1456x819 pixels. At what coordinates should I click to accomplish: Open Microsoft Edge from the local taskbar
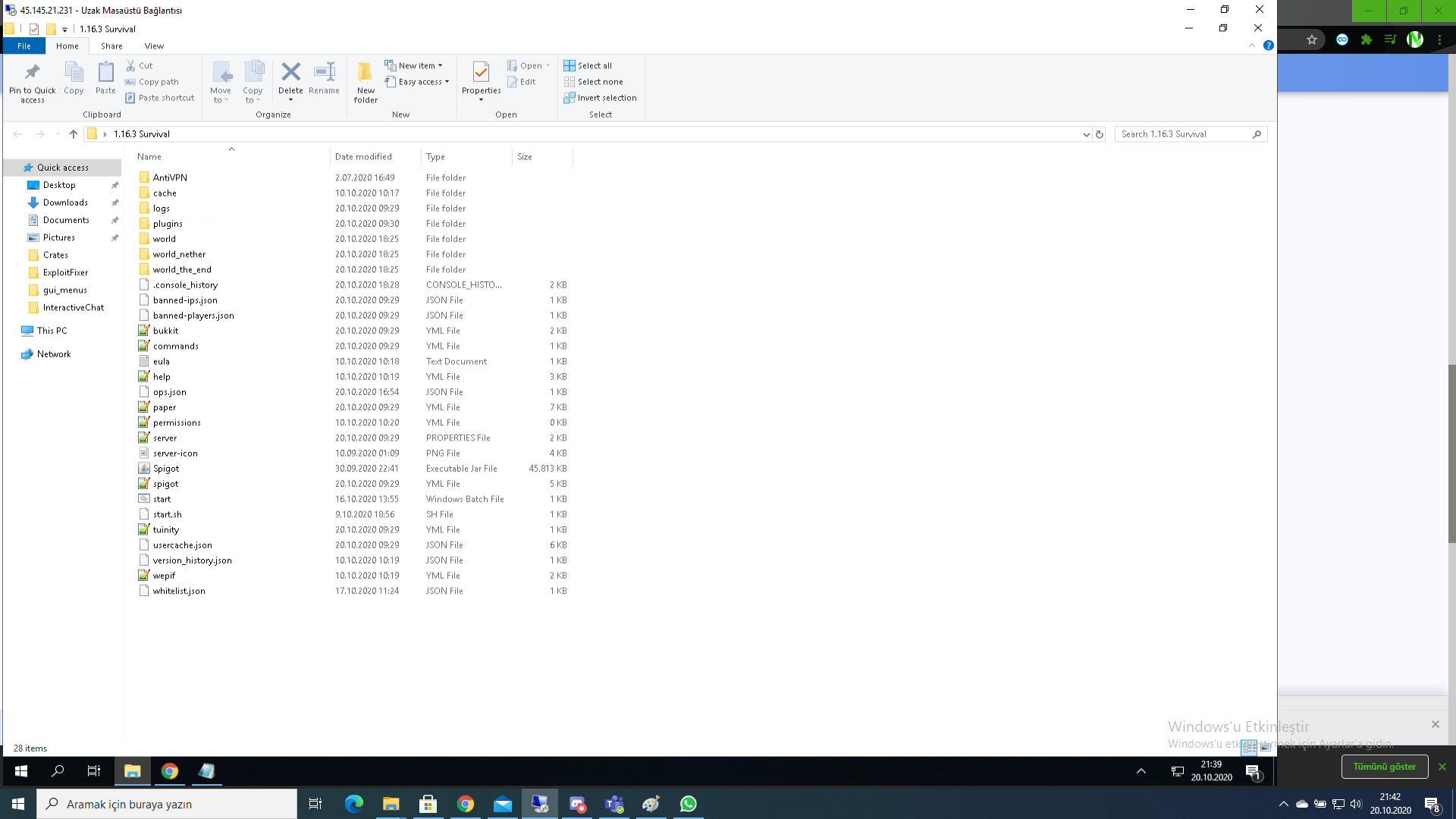pyautogui.click(x=354, y=804)
